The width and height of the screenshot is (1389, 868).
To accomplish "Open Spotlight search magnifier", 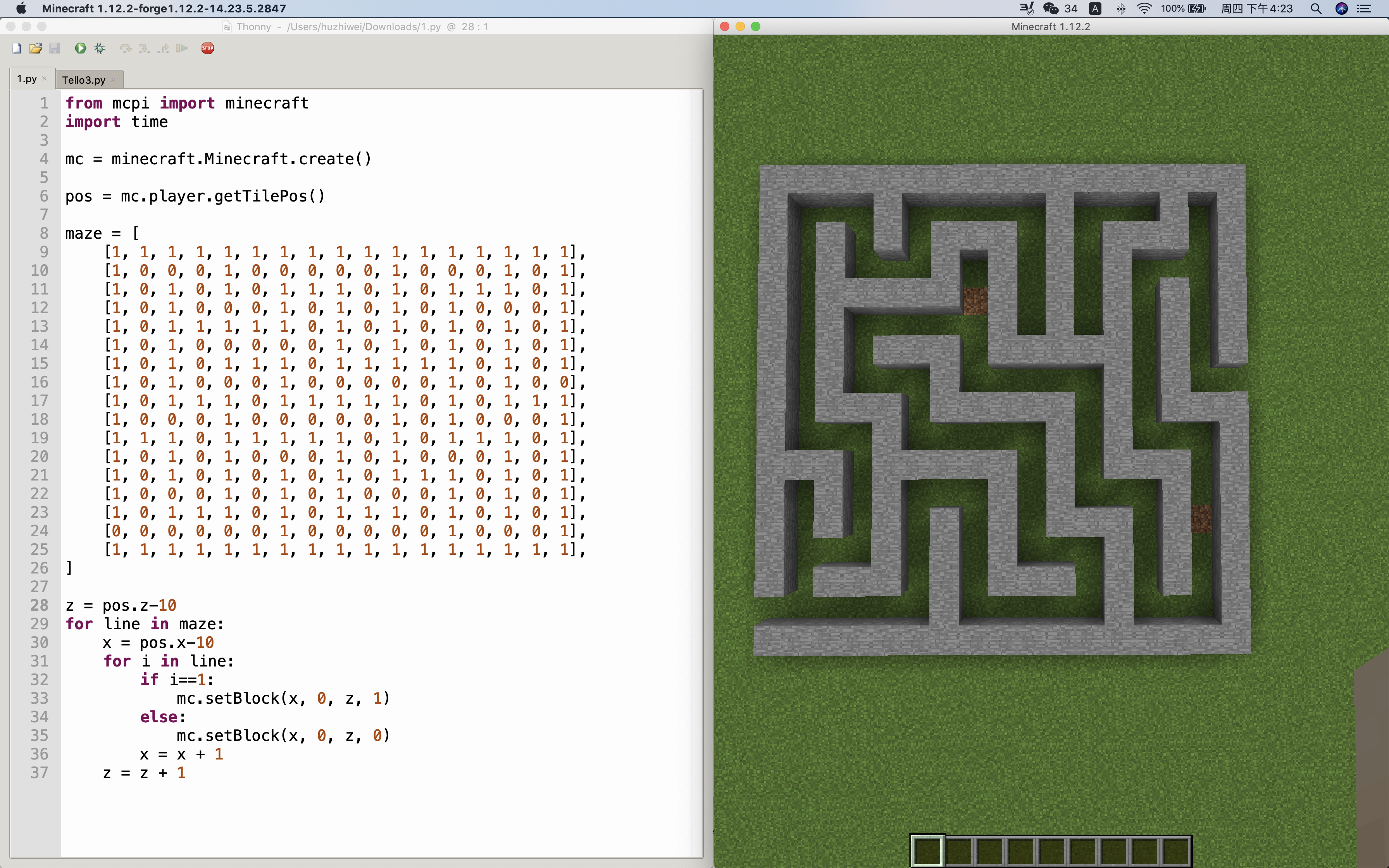I will (1316, 9).
